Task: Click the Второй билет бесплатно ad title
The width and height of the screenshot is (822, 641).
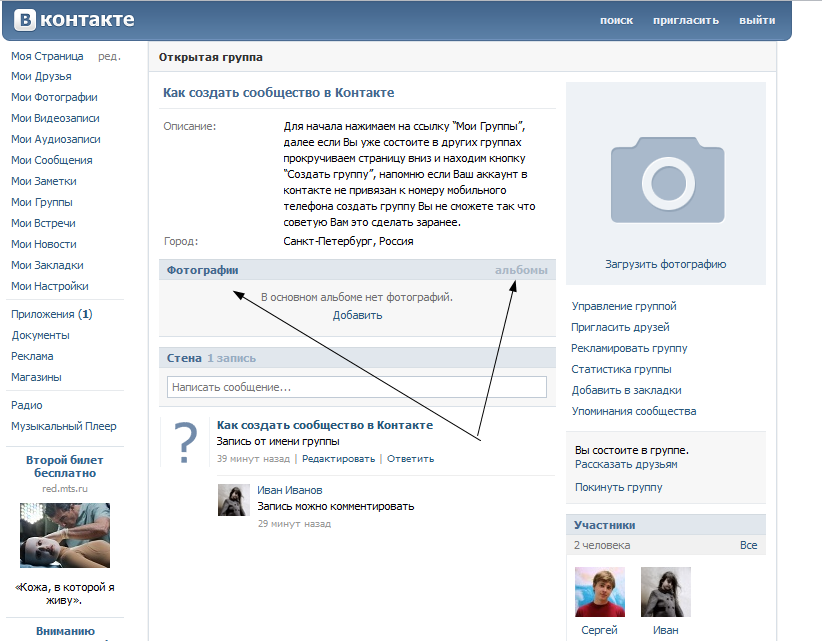Action: pos(65,466)
